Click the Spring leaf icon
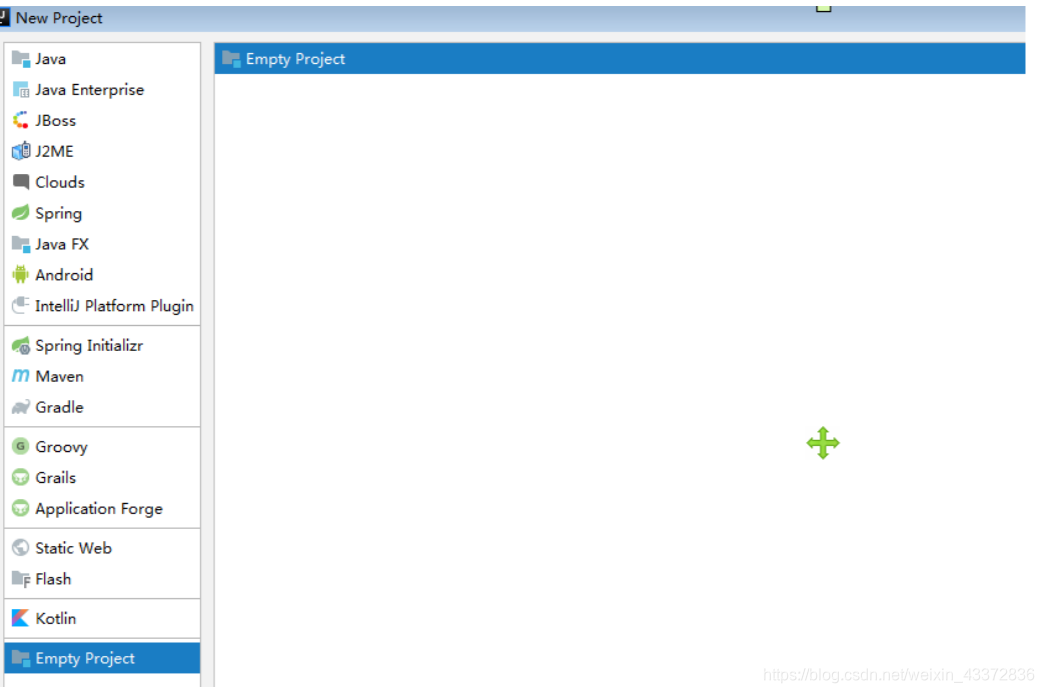Image resolution: width=1044 pixels, height=693 pixels. click(21, 213)
